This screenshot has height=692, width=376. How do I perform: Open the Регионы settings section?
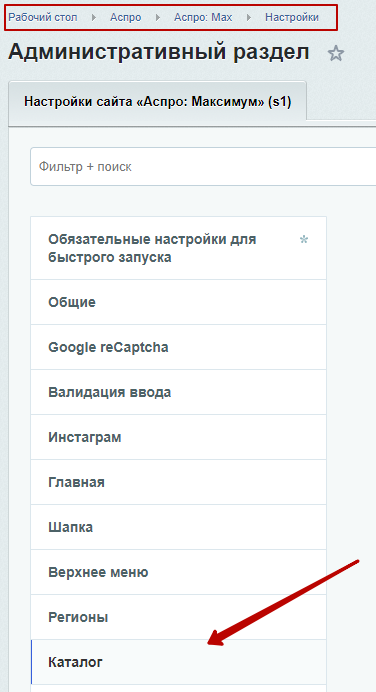point(178,617)
